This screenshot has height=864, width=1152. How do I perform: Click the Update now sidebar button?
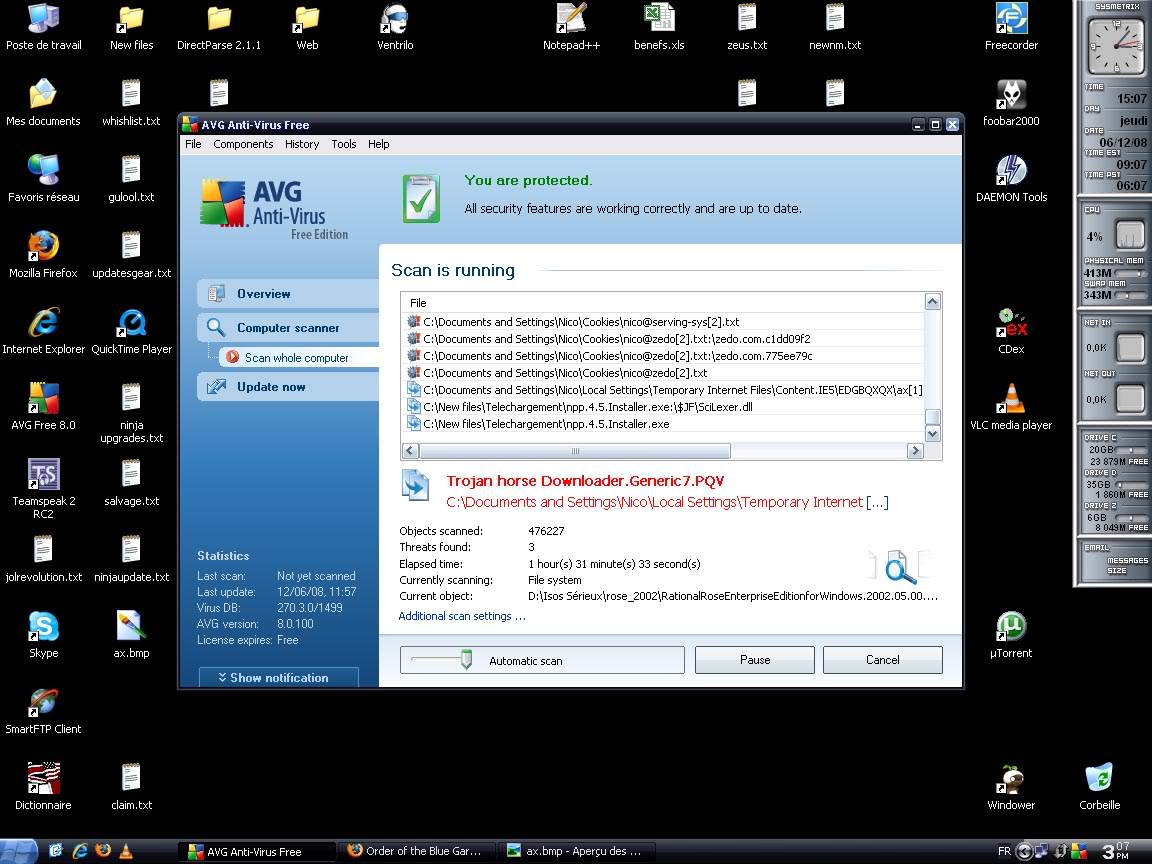tap(288, 386)
